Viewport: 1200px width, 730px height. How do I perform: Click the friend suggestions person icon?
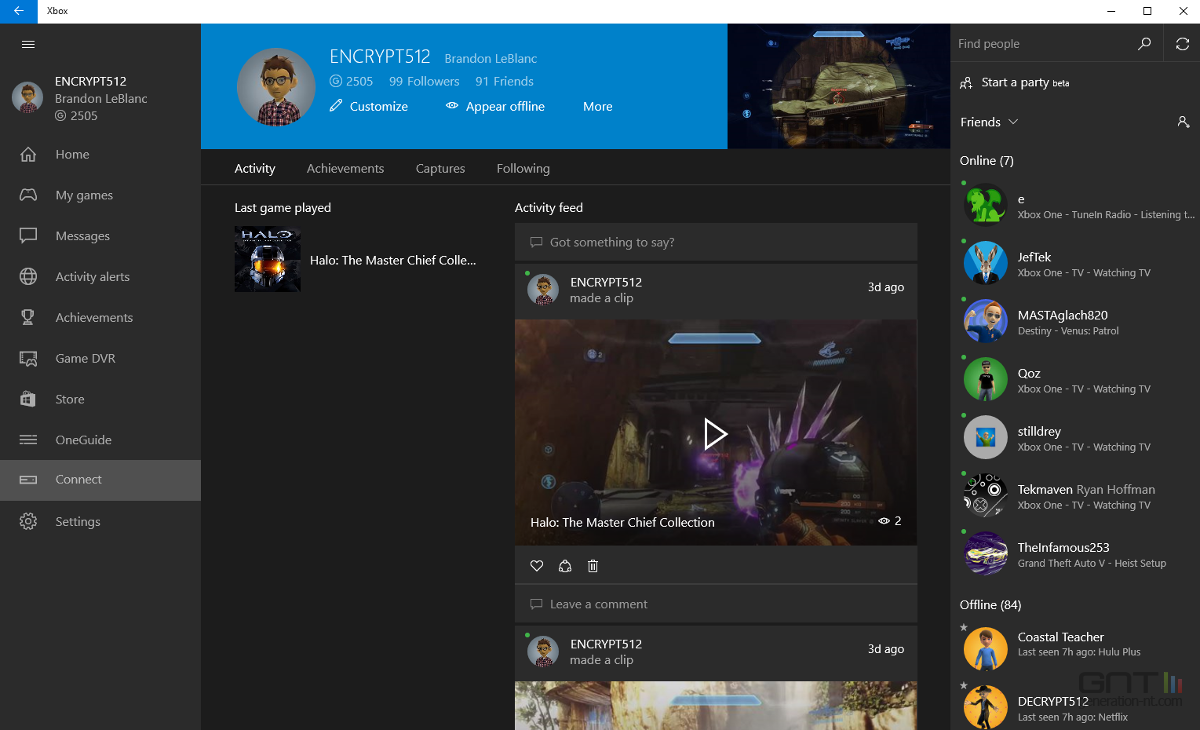click(x=1183, y=122)
